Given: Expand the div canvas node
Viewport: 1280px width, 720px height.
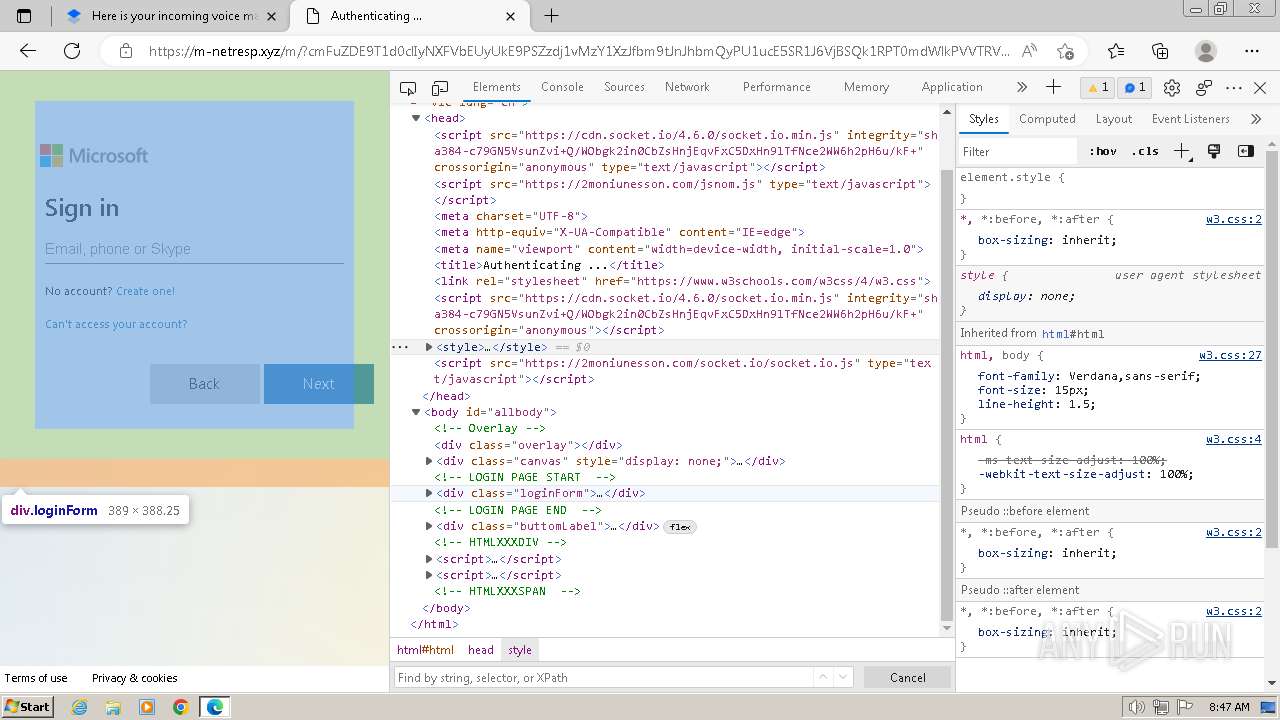Looking at the screenshot, I should click(x=429, y=461).
